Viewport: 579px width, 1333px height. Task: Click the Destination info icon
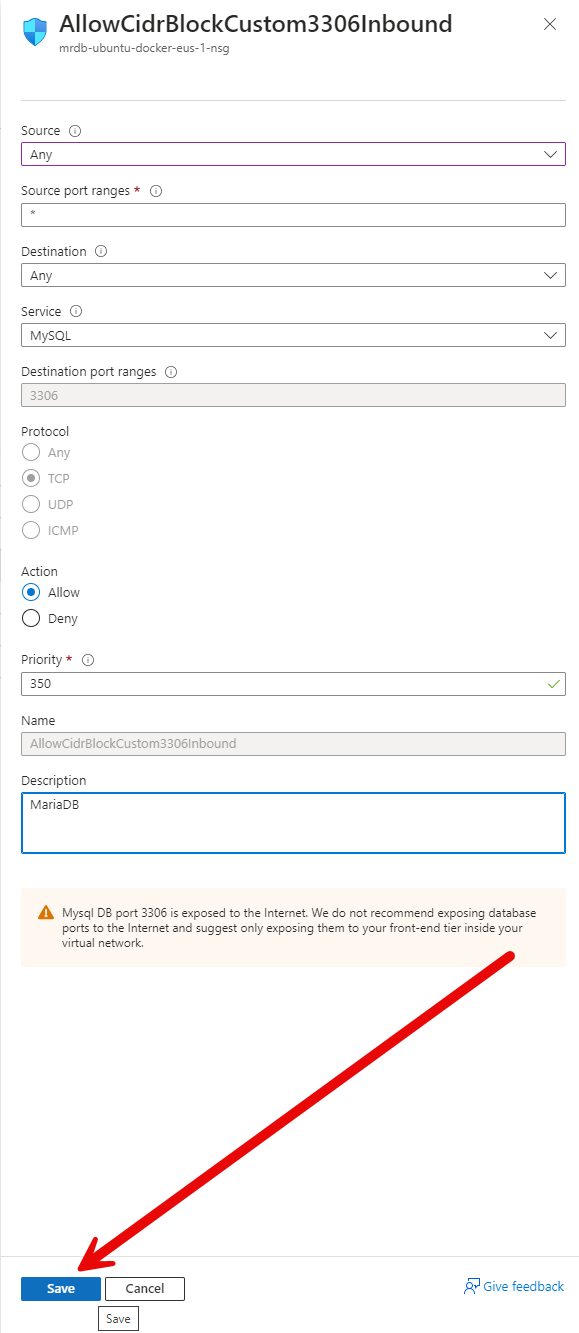coord(102,252)
